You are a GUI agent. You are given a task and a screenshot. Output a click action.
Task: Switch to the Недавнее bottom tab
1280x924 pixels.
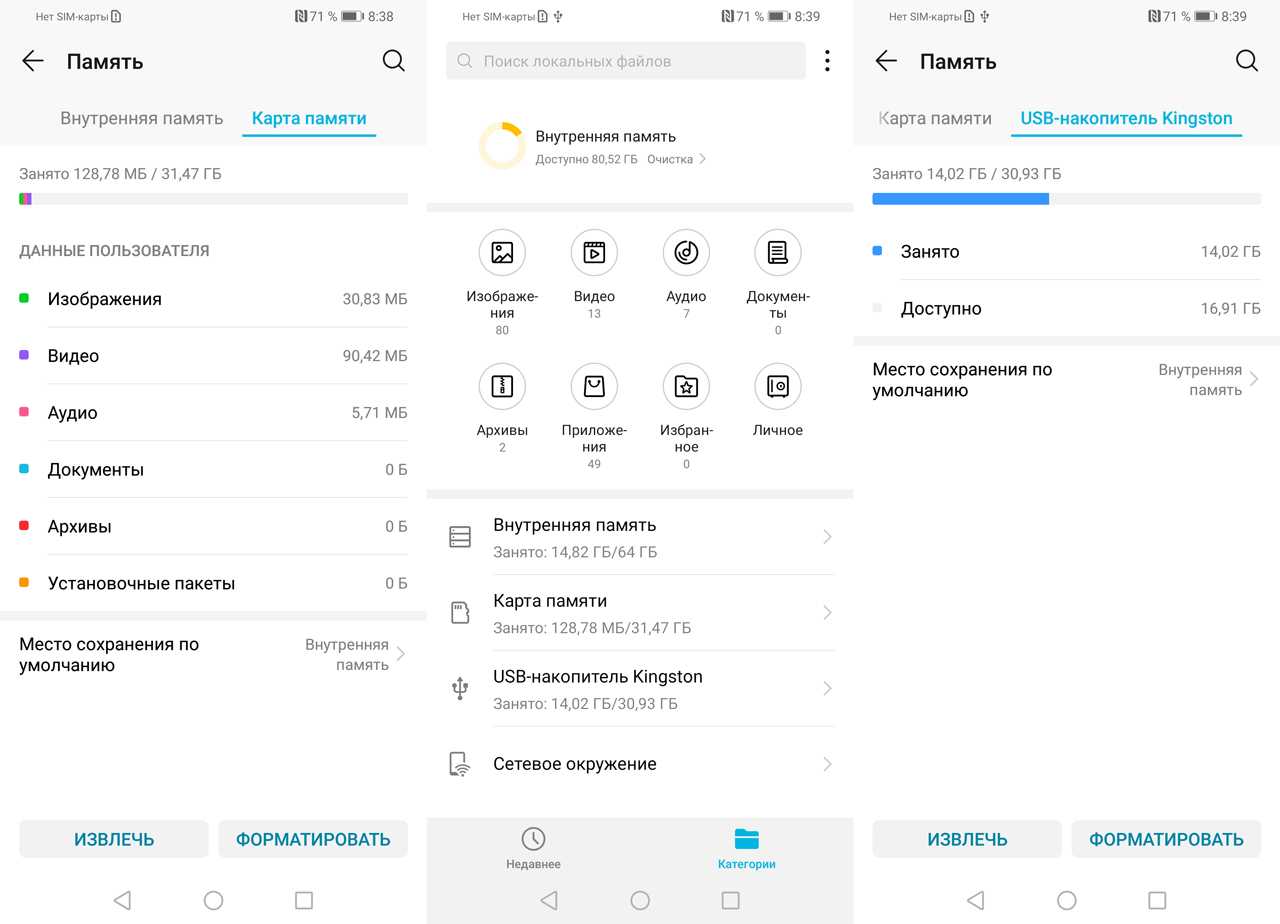point(533,848)
